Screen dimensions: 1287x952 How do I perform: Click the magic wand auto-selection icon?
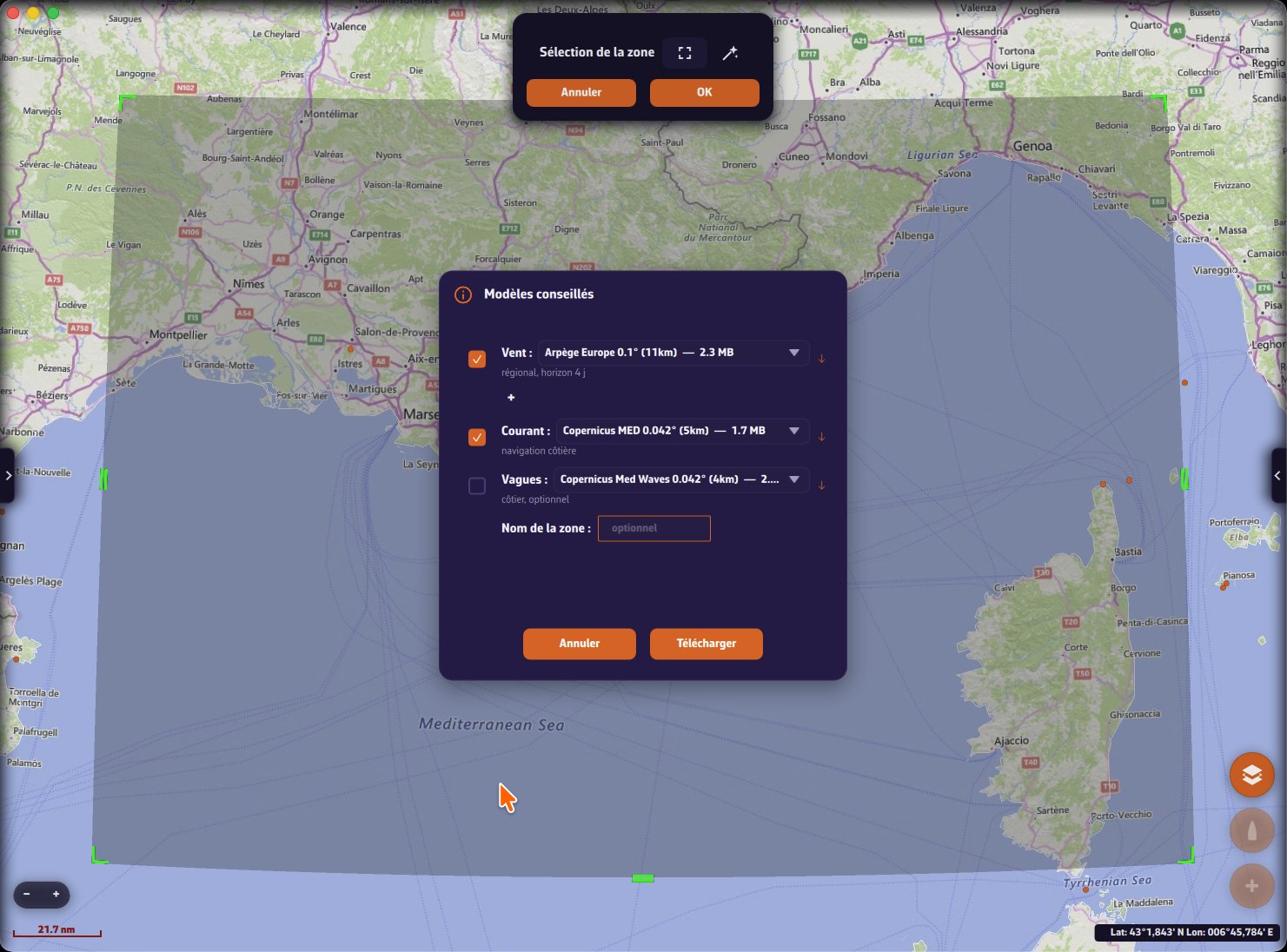730,53
